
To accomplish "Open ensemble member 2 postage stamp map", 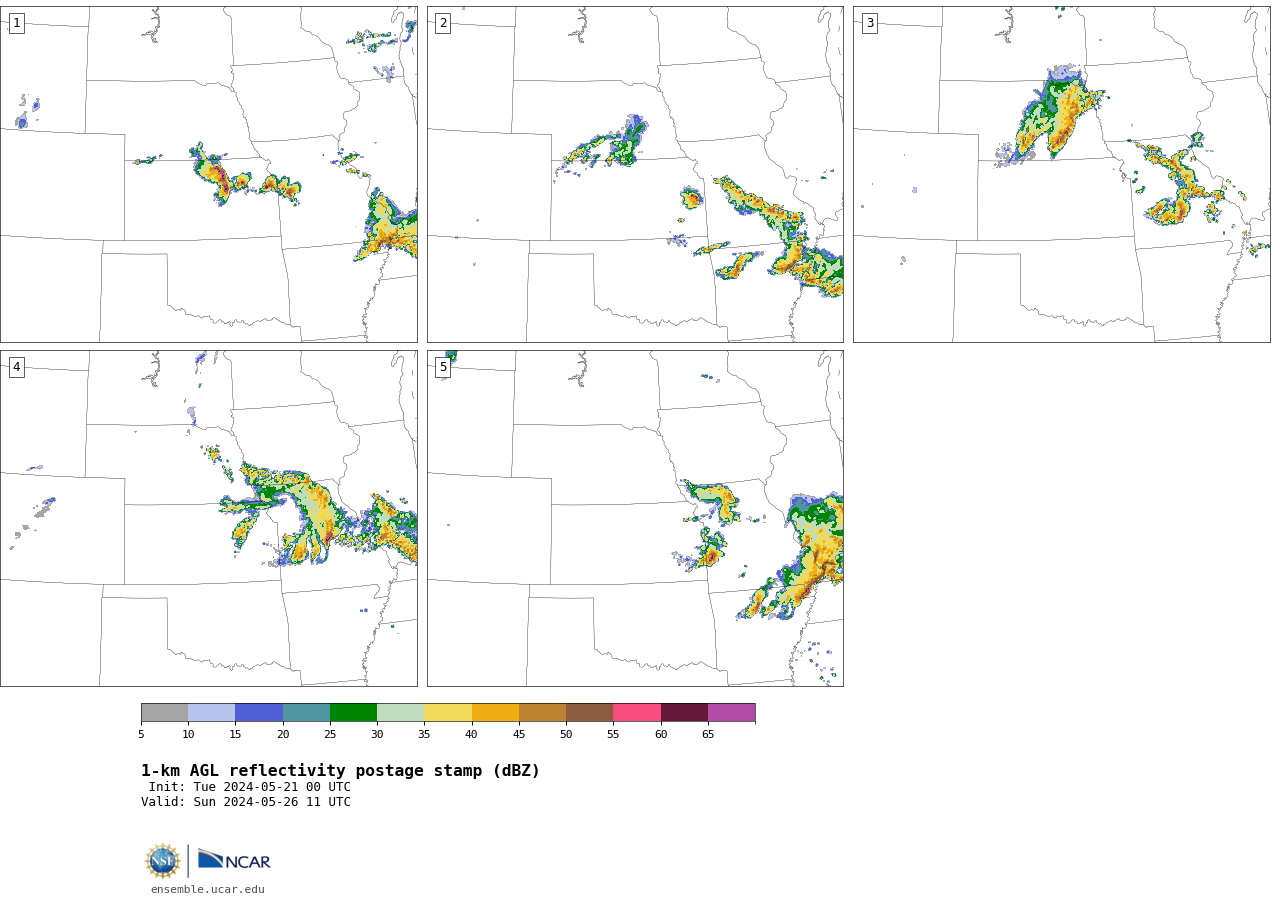I will [x=635, y=174].
